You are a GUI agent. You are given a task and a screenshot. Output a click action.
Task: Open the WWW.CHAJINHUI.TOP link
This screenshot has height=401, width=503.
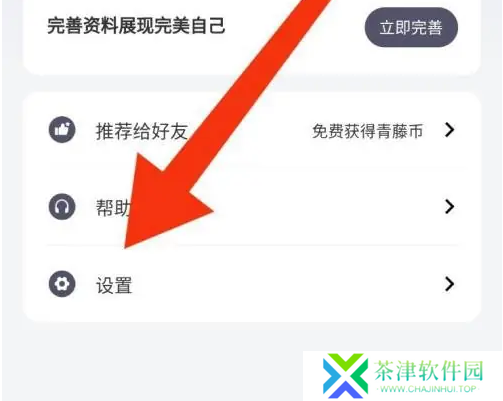[428, 389]
